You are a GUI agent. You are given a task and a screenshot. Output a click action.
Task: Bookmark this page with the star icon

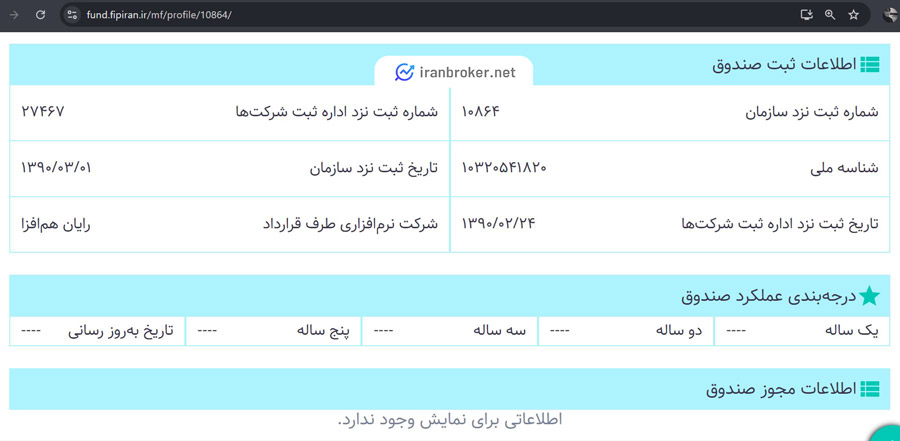tap(854, 15)
